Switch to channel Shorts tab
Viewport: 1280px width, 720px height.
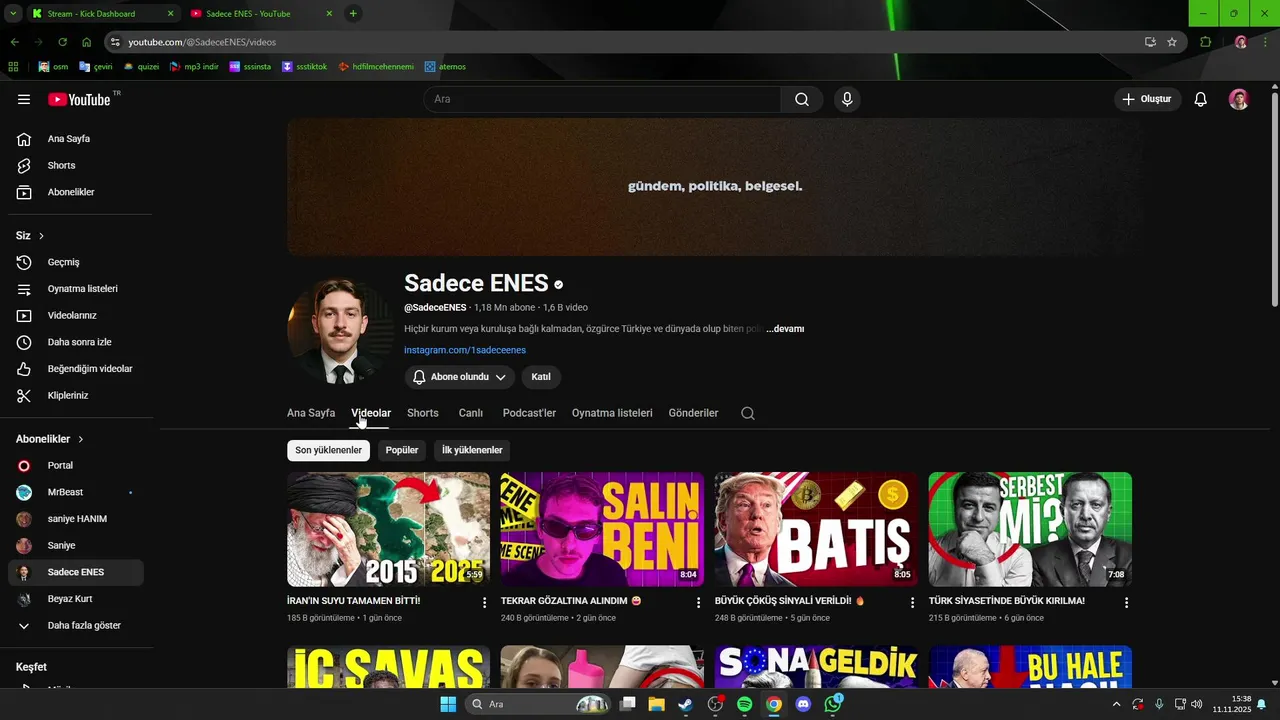point(423,413)
